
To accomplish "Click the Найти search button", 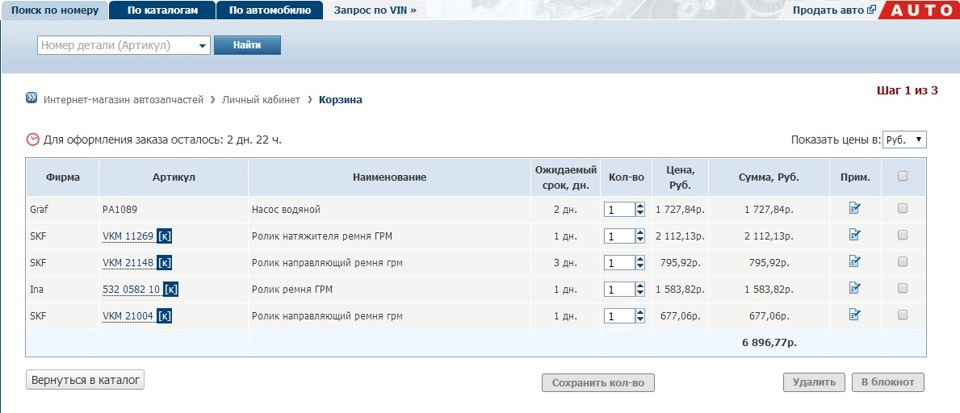I will [x=247, y=45].
